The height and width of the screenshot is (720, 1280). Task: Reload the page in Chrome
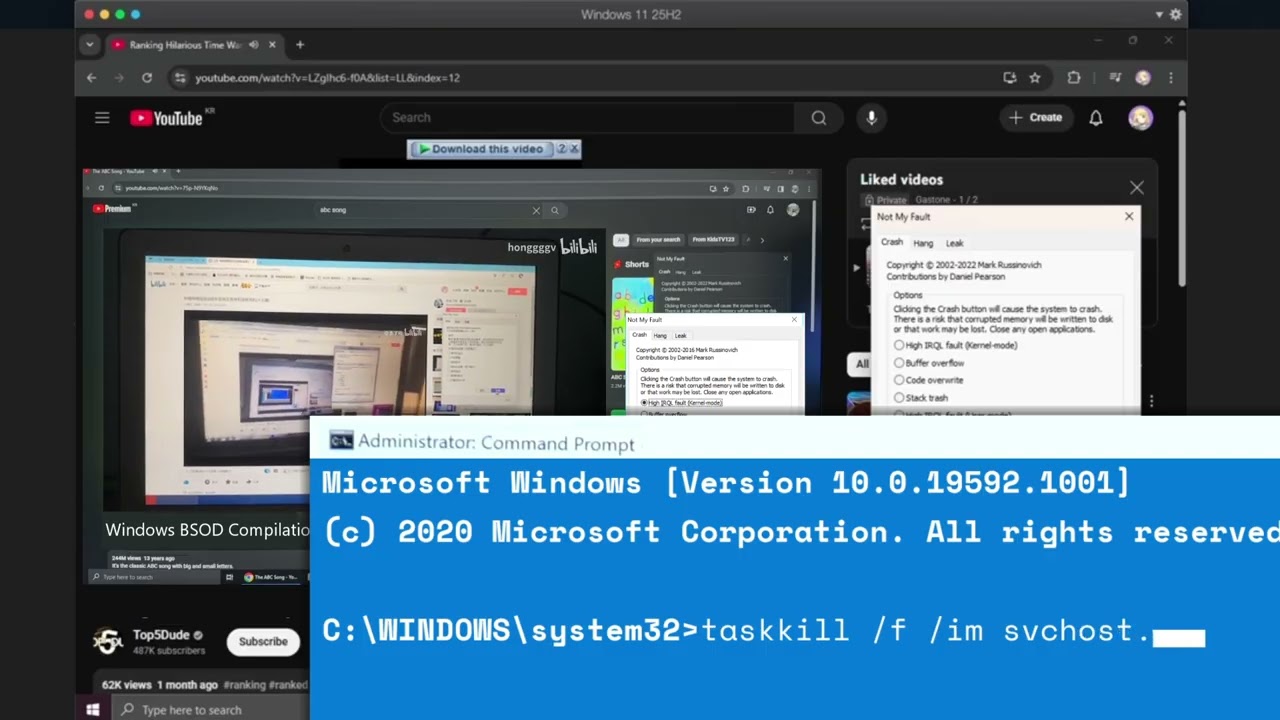[x=147, y=78]
